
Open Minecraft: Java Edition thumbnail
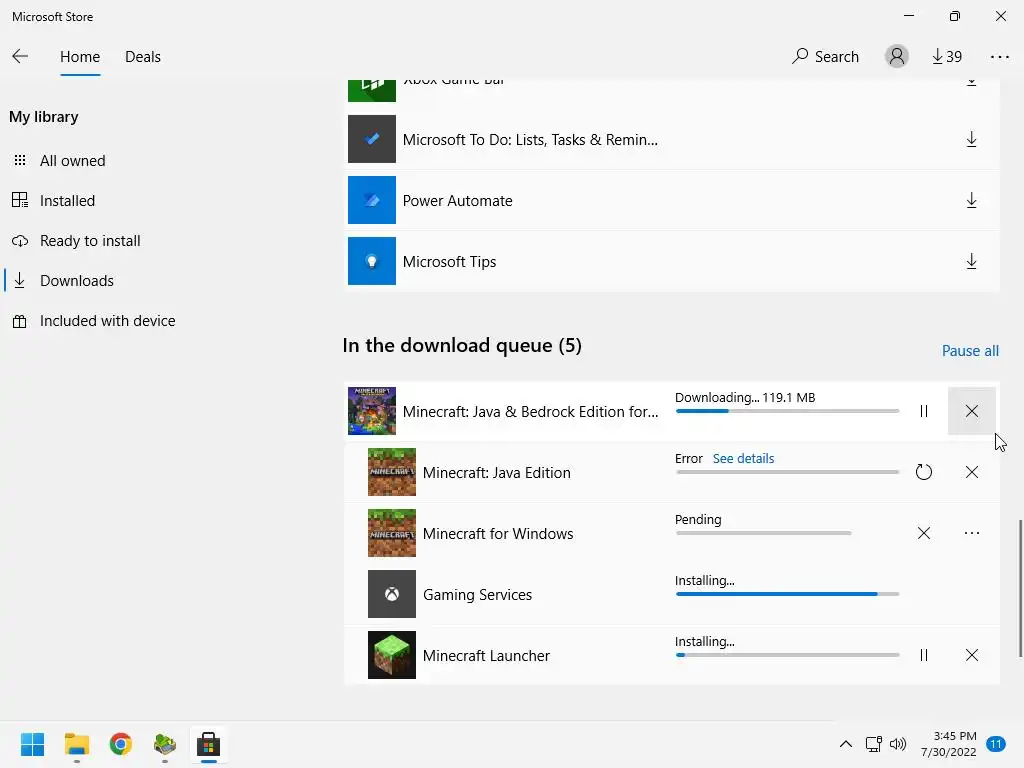(392, 472)
